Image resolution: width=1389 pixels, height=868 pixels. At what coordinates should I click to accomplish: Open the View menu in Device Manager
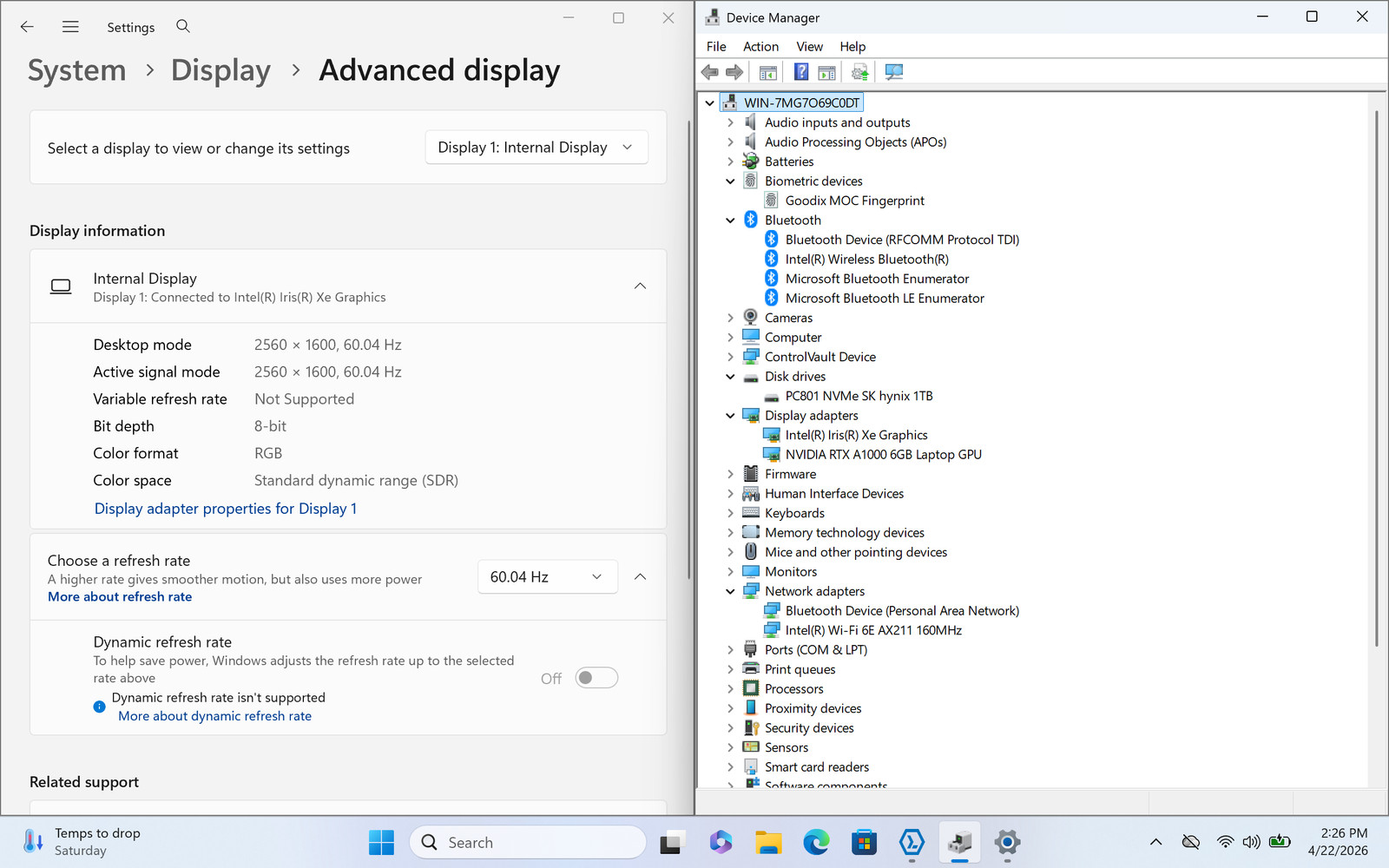coord(810,47)
